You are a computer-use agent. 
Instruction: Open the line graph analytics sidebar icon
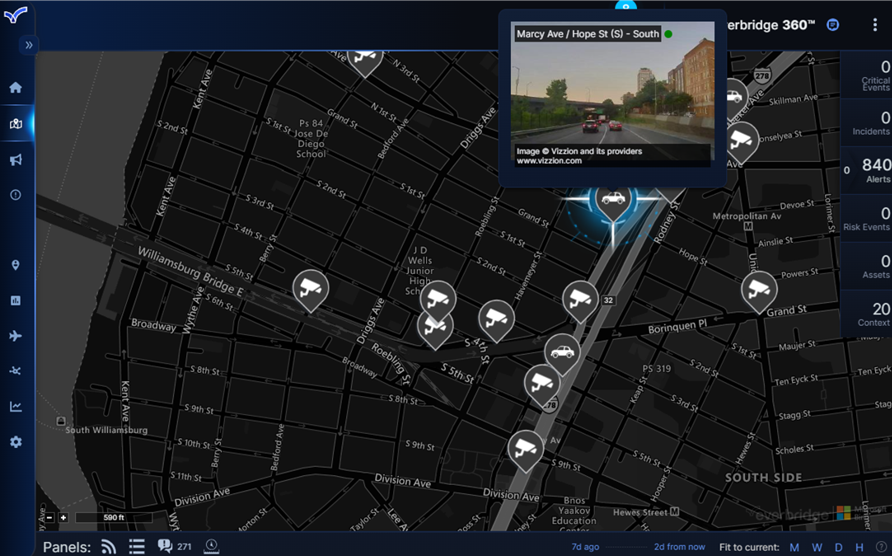click(15, 406)
